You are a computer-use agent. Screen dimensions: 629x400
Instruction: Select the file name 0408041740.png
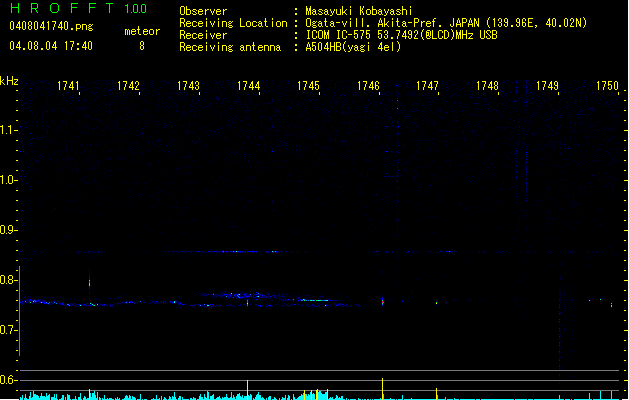[51, 26]
